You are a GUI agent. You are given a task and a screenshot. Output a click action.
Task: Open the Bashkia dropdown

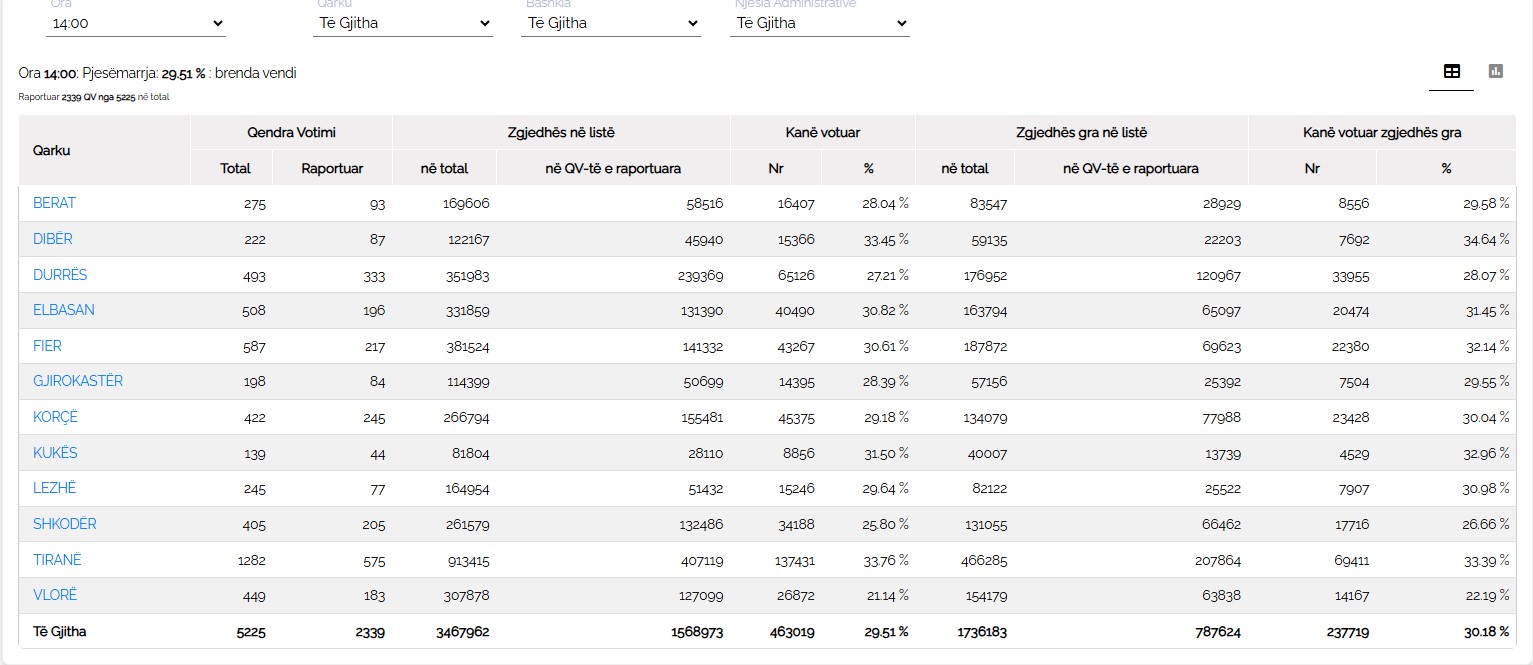pos(610,23)
